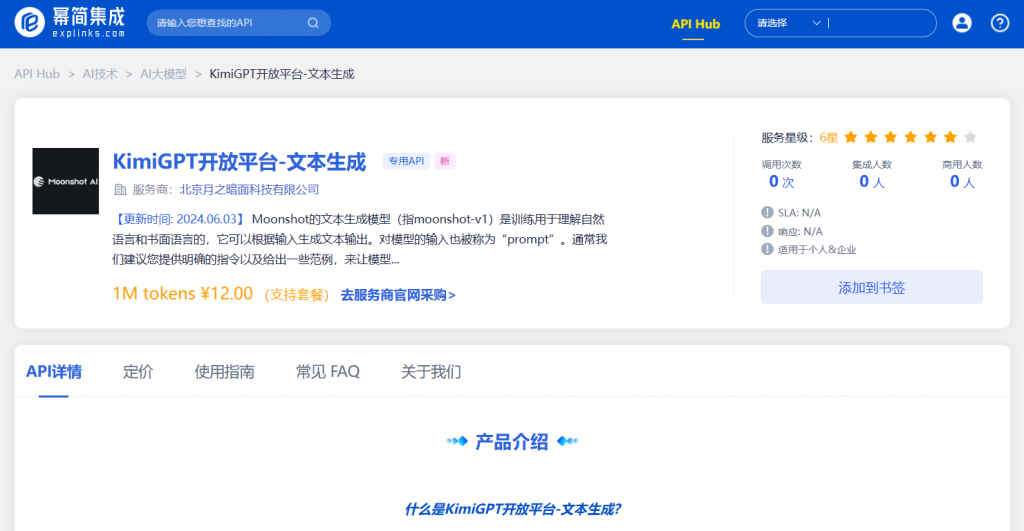This screenshot has height=531, width=1024.
Task: Open 北京月之暗面科技有限公司 provider link
Action: coord(249,189)
